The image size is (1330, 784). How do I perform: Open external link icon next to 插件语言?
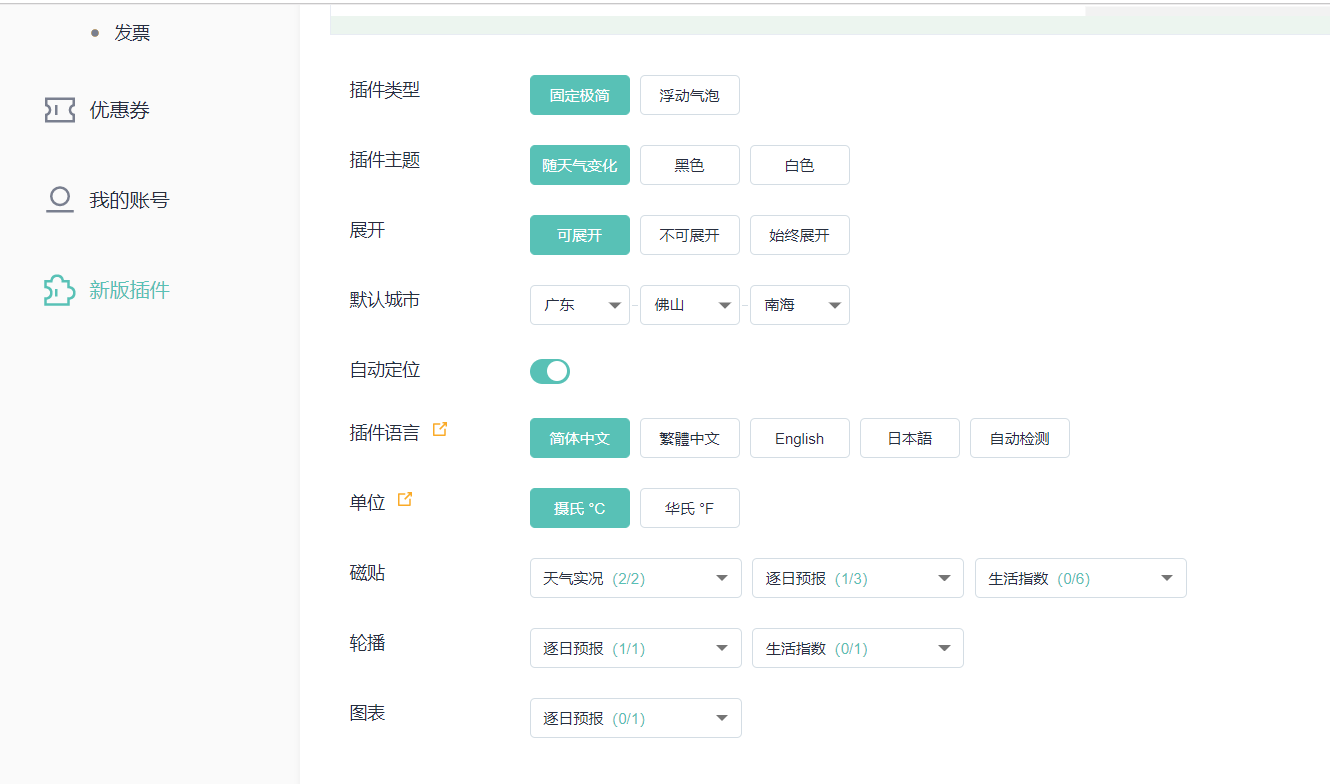[x=440, y=430]
